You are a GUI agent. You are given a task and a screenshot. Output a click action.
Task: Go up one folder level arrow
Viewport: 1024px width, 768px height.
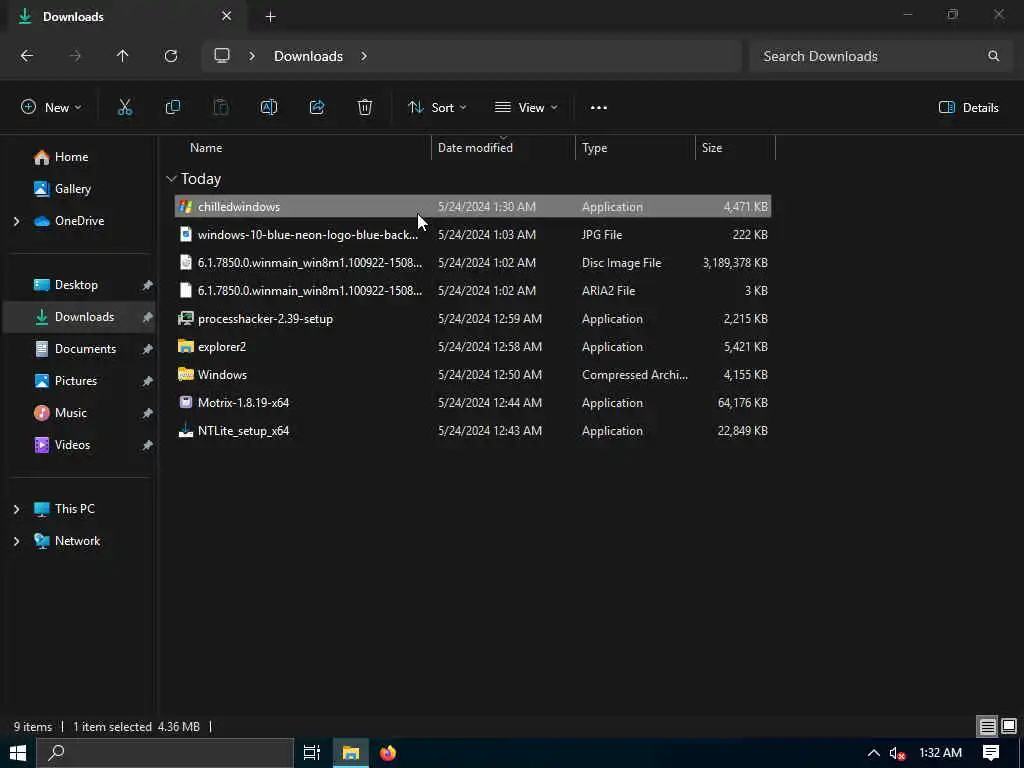click(x=122, y=56)
